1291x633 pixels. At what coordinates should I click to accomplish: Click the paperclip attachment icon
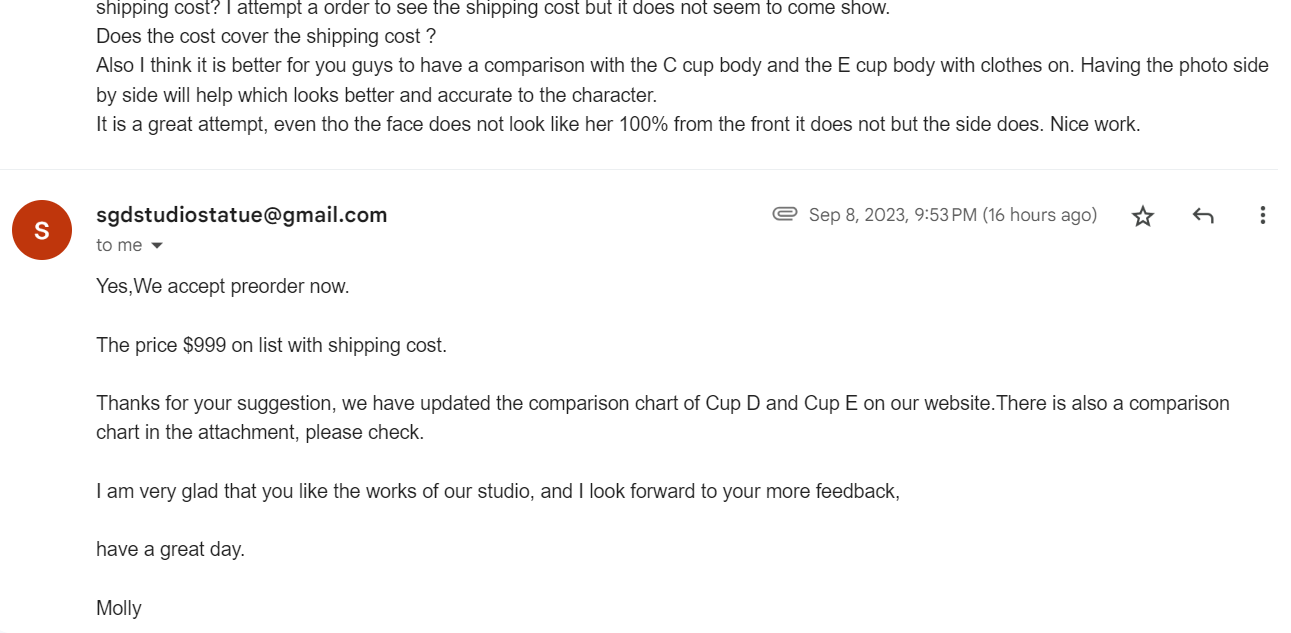pyautogui.click(x=785, y=214)
